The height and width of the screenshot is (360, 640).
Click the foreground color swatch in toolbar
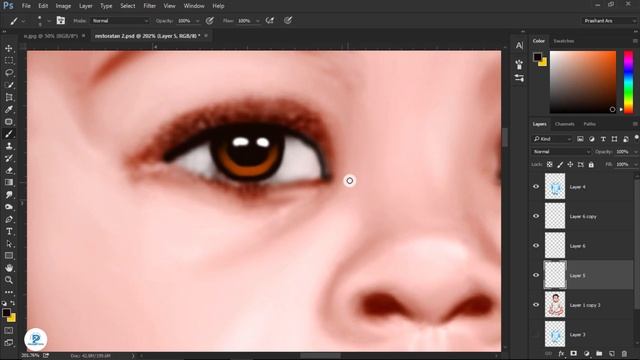[x=6, y=313]
